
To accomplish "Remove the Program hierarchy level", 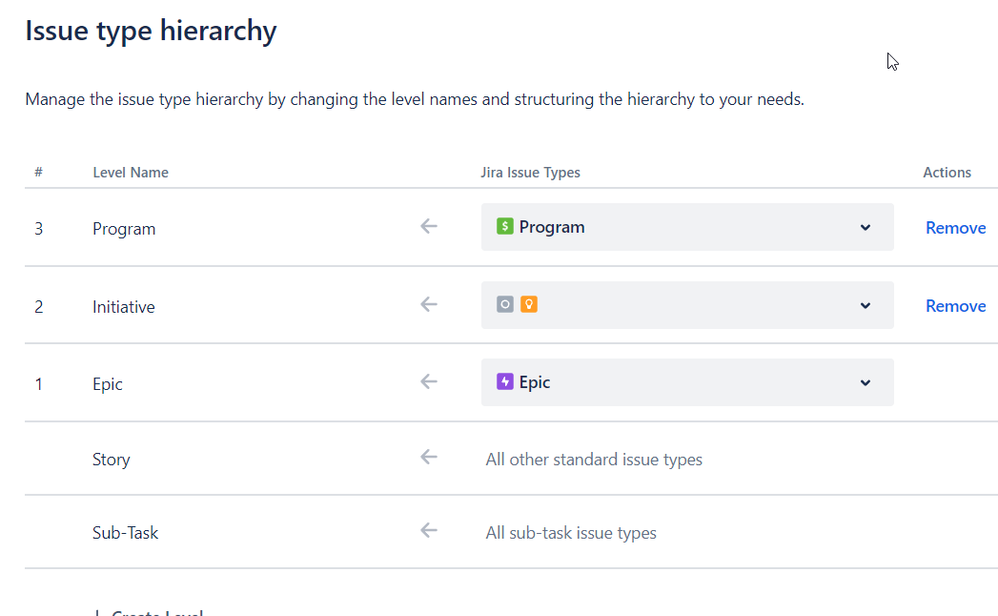I will [955, 228].
